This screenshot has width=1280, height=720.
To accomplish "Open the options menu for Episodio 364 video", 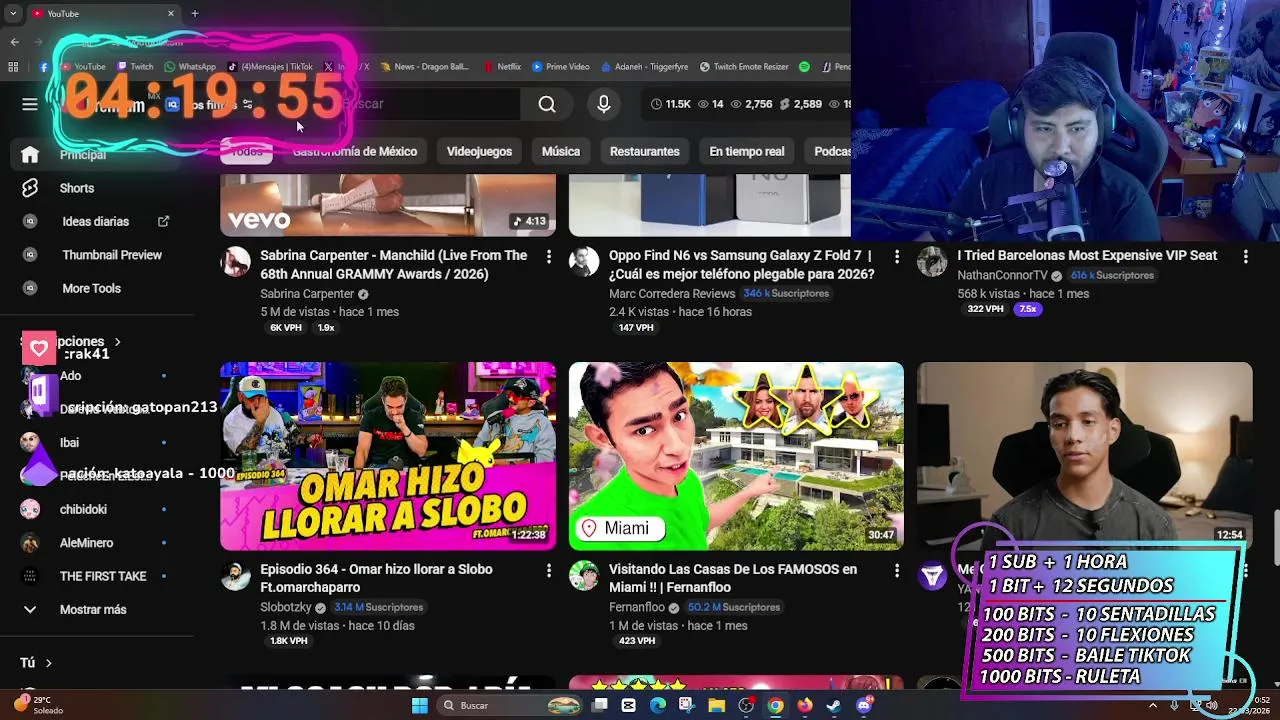I will click(548, 571).
